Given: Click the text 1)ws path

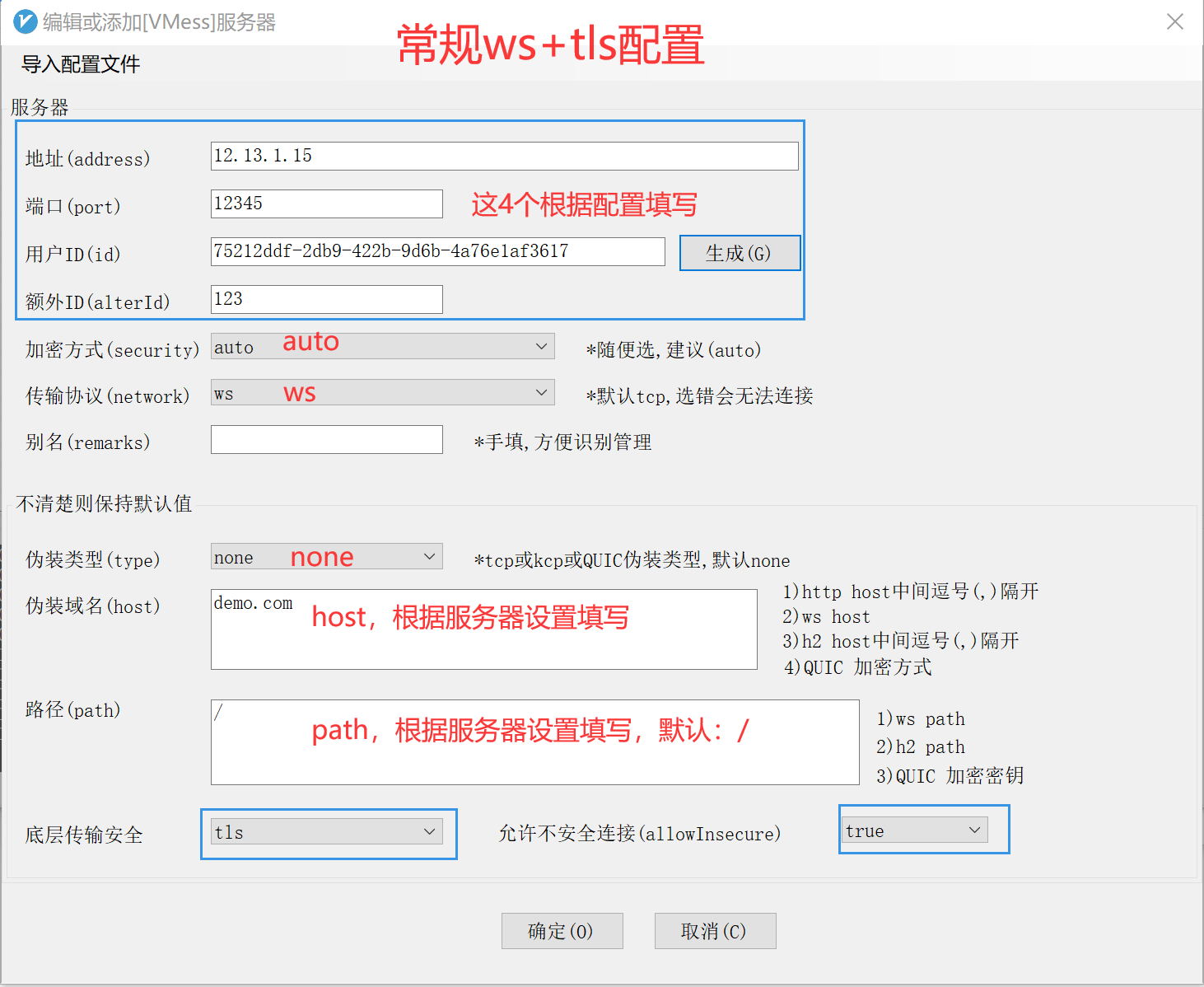Looking at the screenshot, I should click(921, 718).
